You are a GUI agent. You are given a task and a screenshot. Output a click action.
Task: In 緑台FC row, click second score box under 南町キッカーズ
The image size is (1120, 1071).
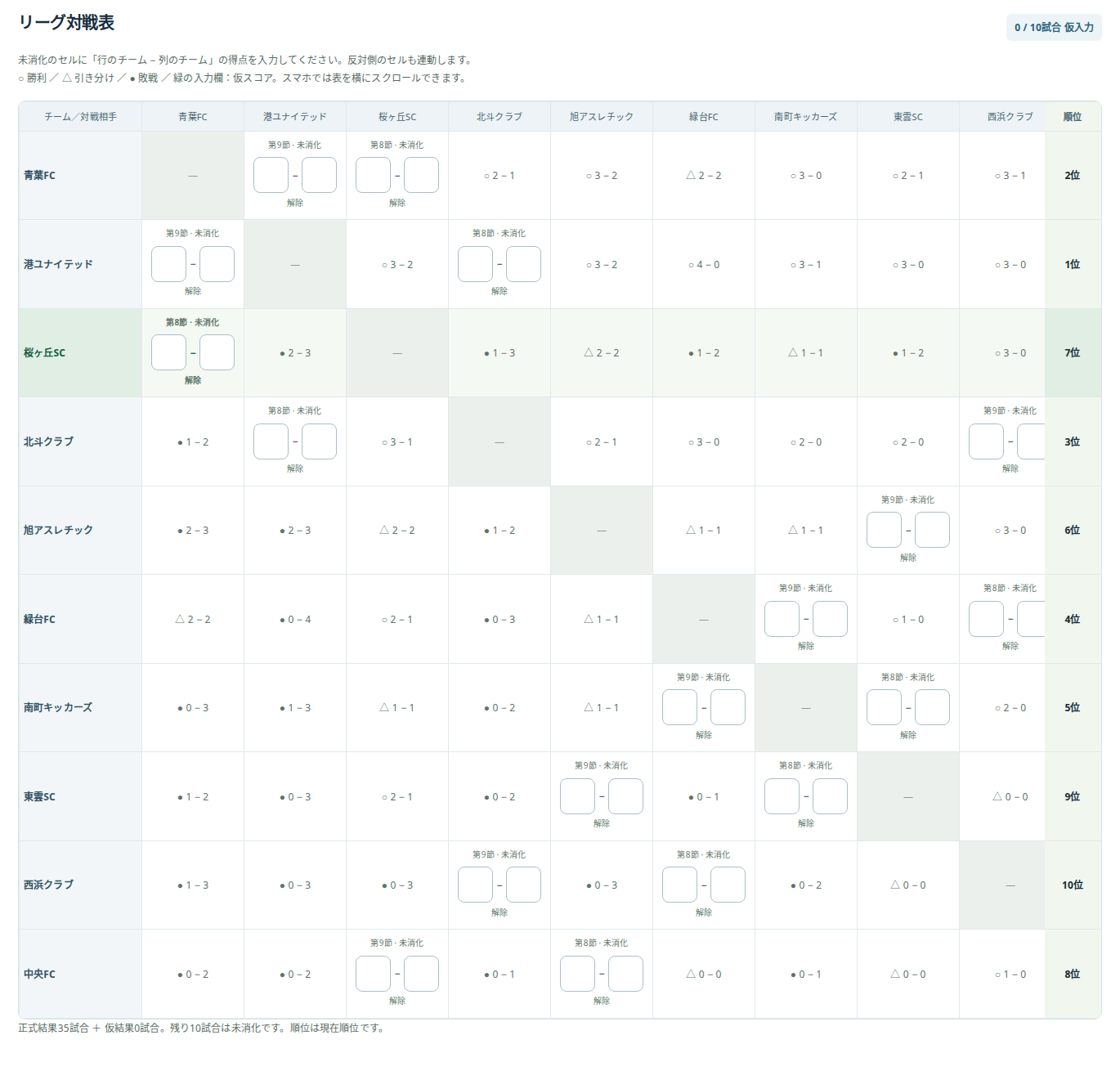[x=830, y=619]
